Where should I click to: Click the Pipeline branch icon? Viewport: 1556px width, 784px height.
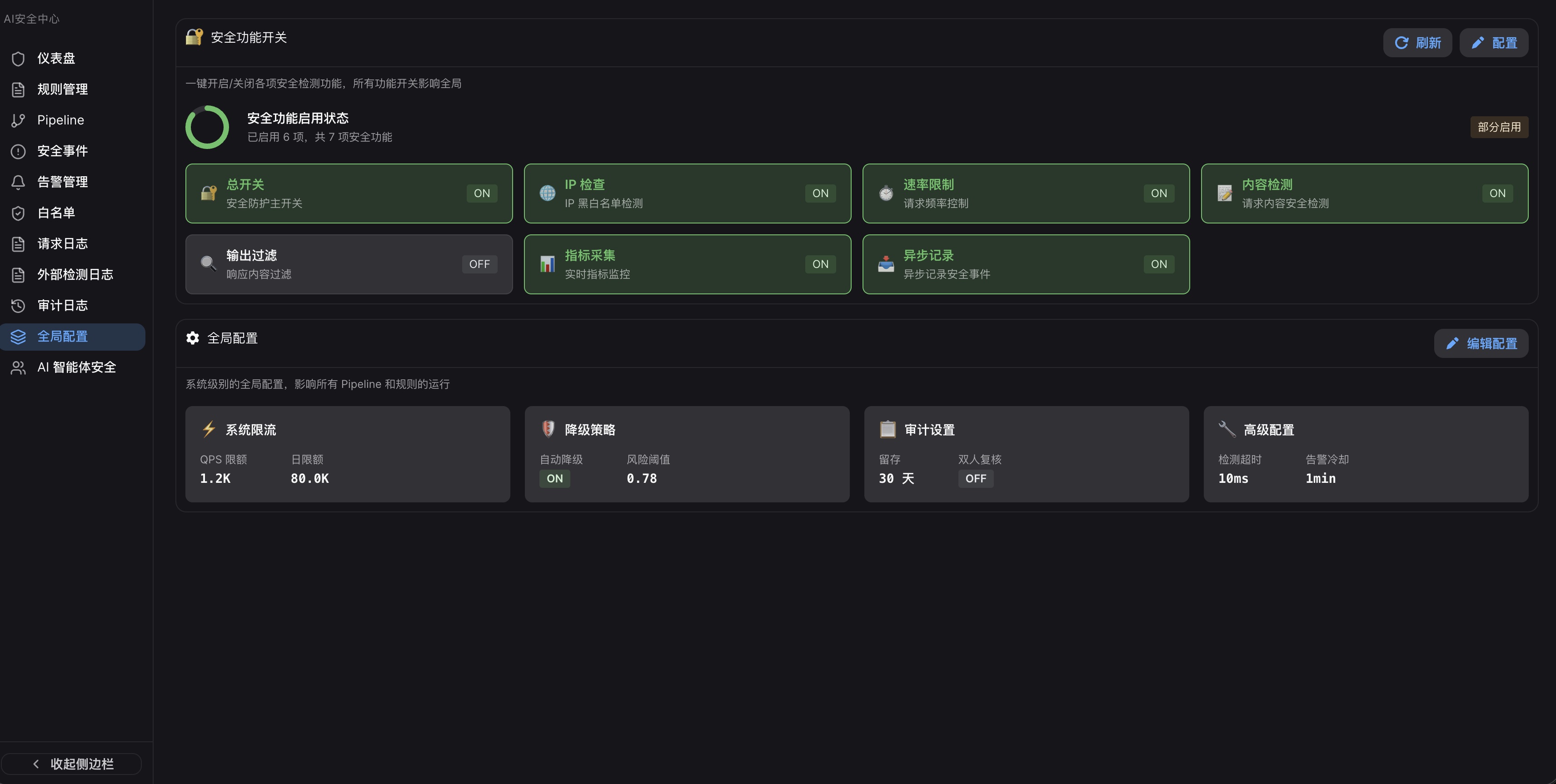point(18,120)
